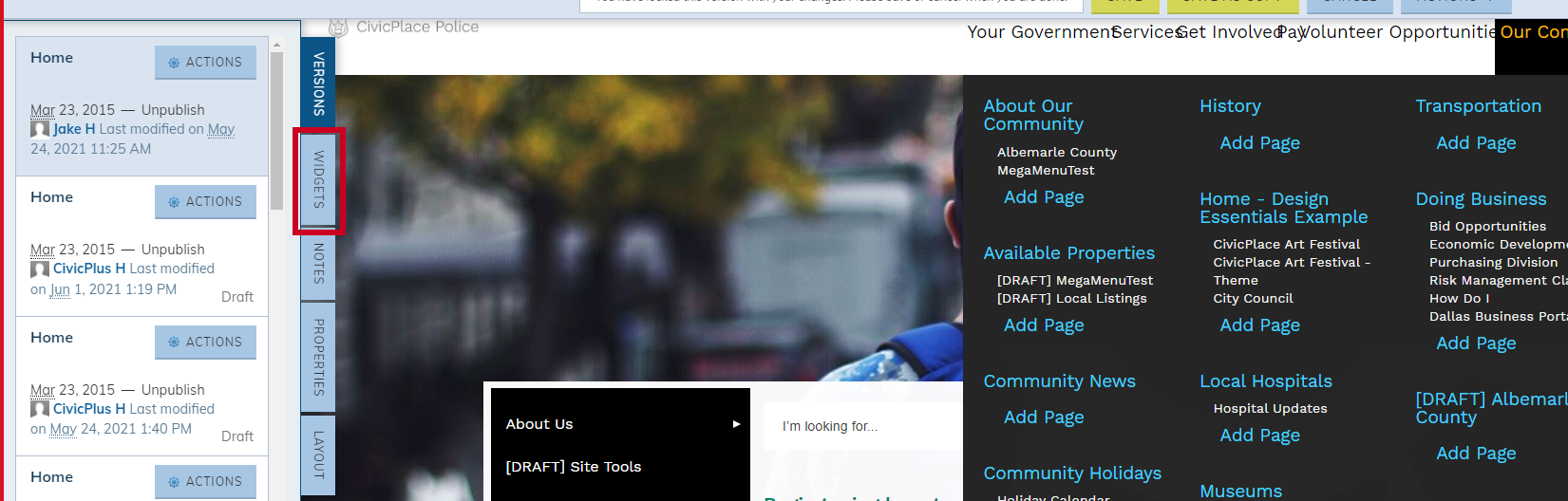The image size is (1568, 501).
Task: Open the Available Properties heading
Action: coord(1069,253)
